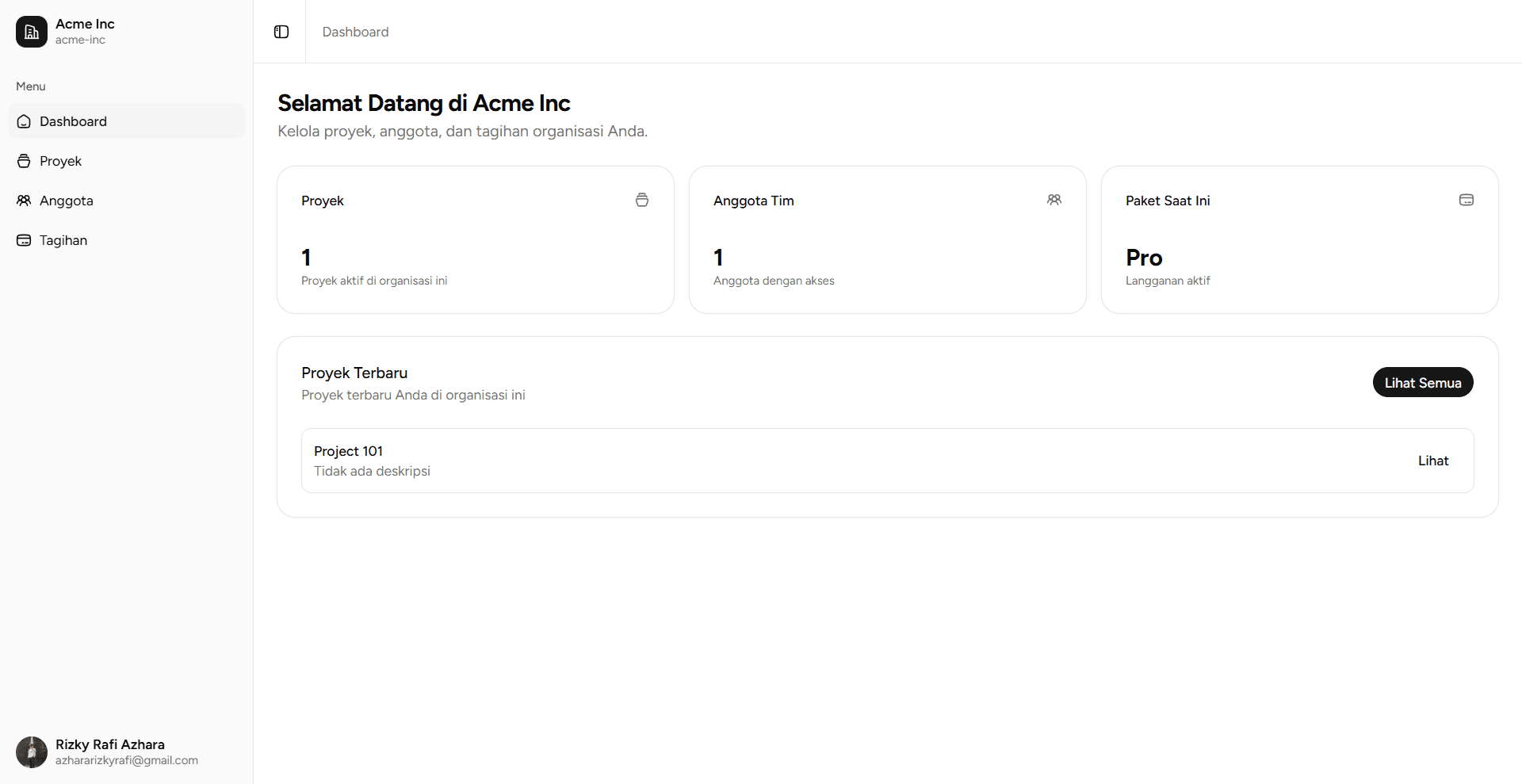Click the Rizky Rafi Azhara account name
Viewport: 1522px width, 784px height.
(109, 744)
